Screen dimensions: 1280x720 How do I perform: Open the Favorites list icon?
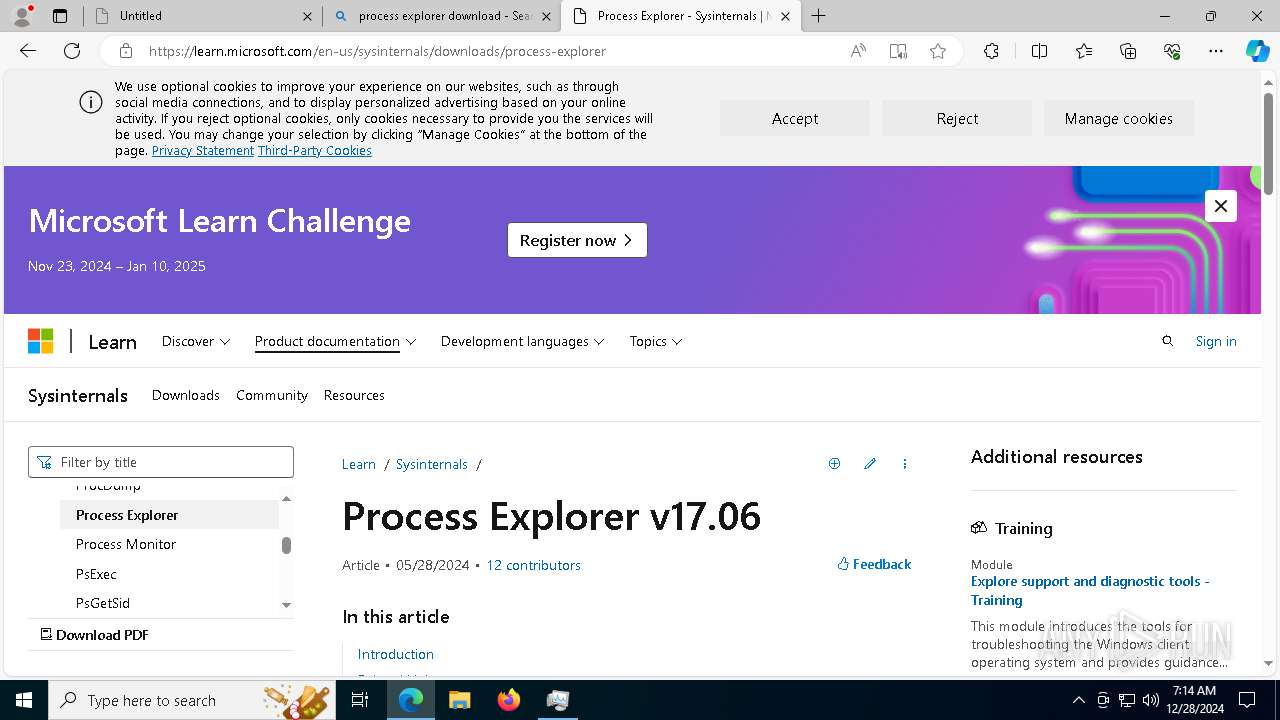[1084, 51]
